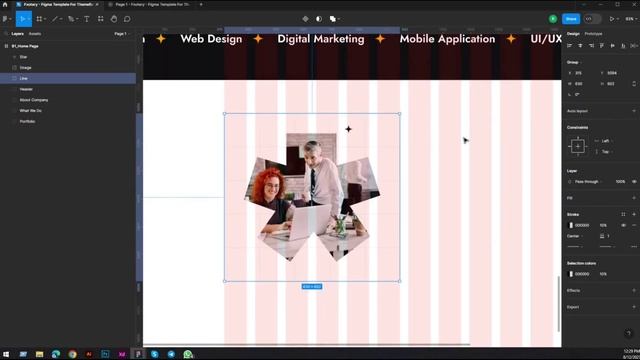Click the Boolean operations icon
The width and height of the screenshot is (640, 360).
pyautogui.click(x=333, y=19)
